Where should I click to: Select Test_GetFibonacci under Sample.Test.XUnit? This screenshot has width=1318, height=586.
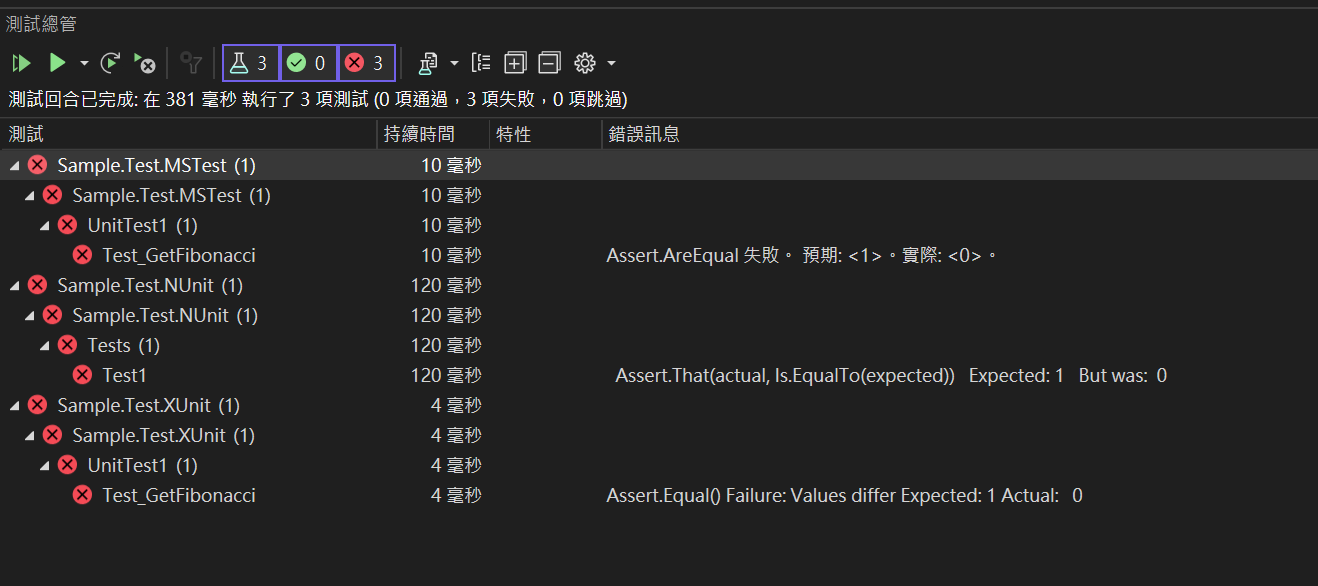tap(179, 495)
